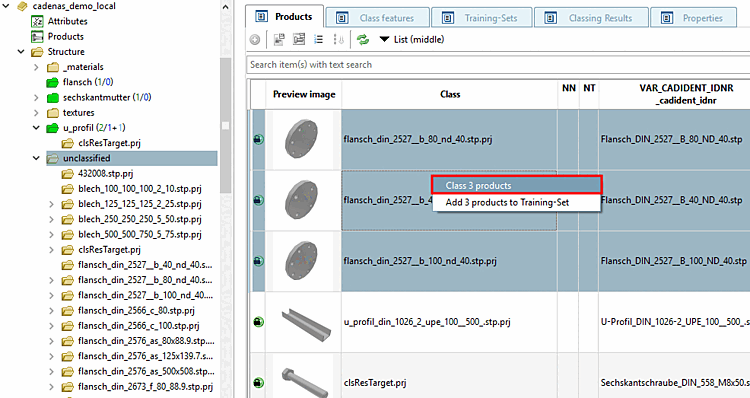
Task: Click the search items text field
Action: point(498,65)
